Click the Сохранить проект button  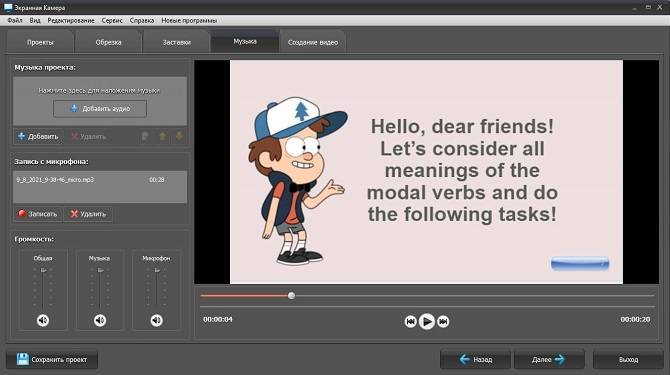tap(52, 360)
